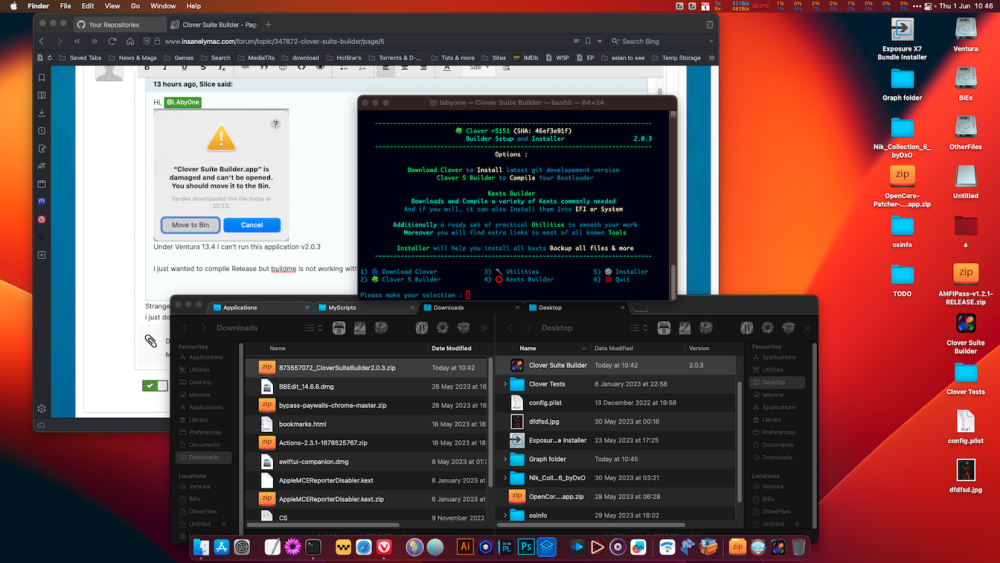Open Photoshop from the Dock
This screenshot has width=1000, height=563.
tap(526, 547)
